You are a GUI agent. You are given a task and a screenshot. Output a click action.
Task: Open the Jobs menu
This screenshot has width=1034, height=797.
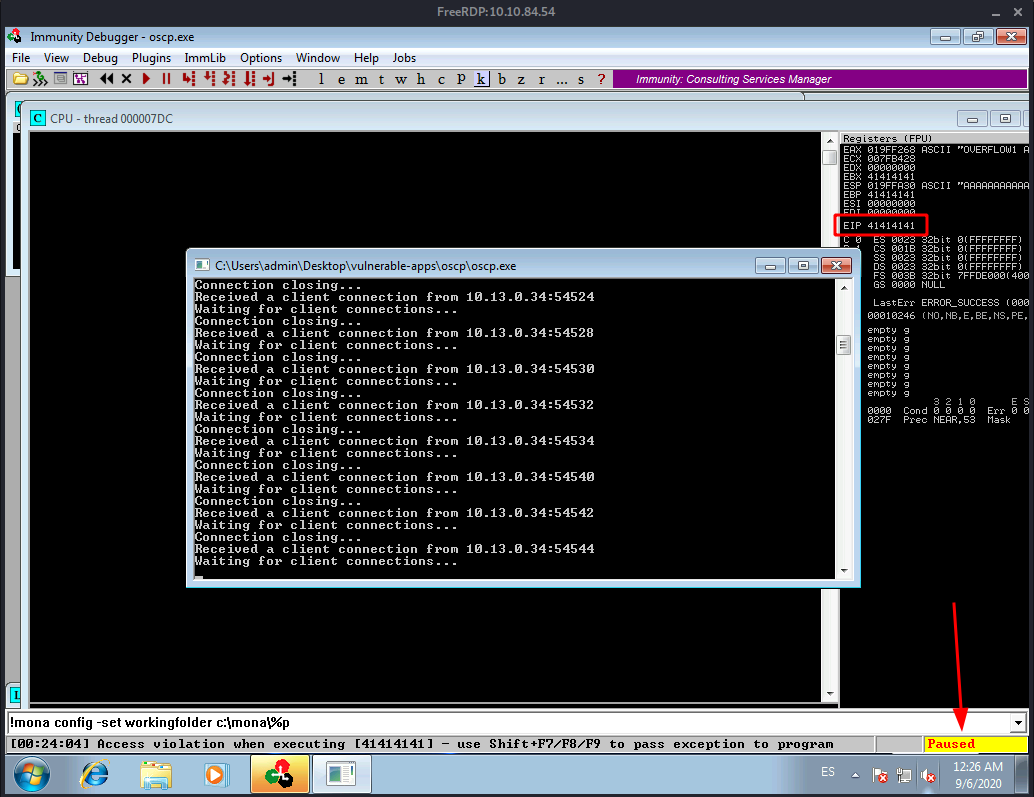404,58
